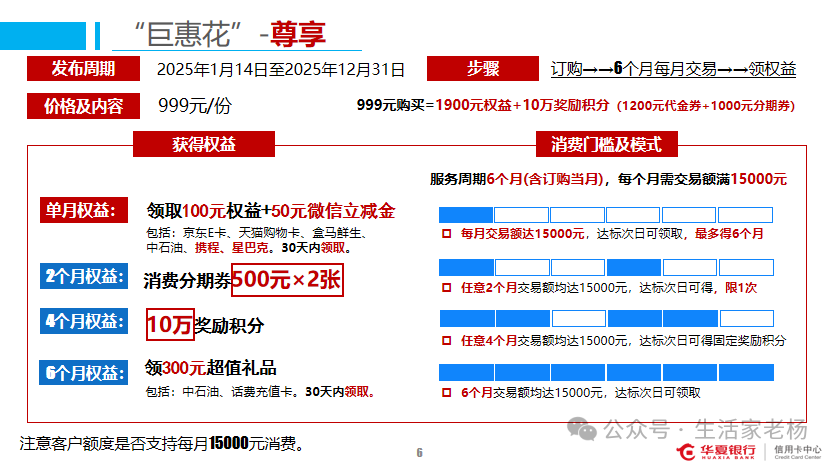Click the 999元/份 price text
This screenshot has width=834, height=462.
(195, 106)
